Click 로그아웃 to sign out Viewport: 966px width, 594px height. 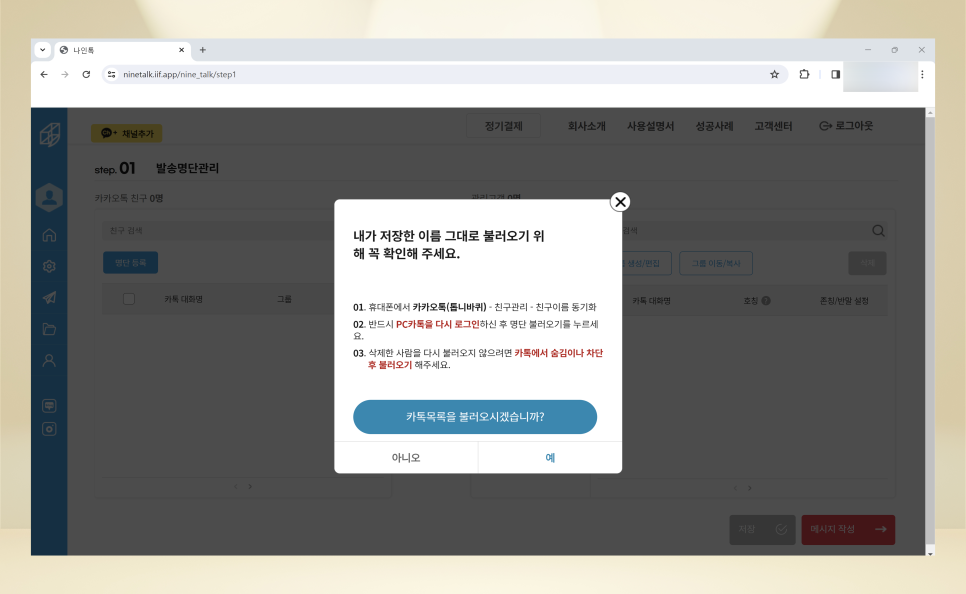(x=846, y=126)
